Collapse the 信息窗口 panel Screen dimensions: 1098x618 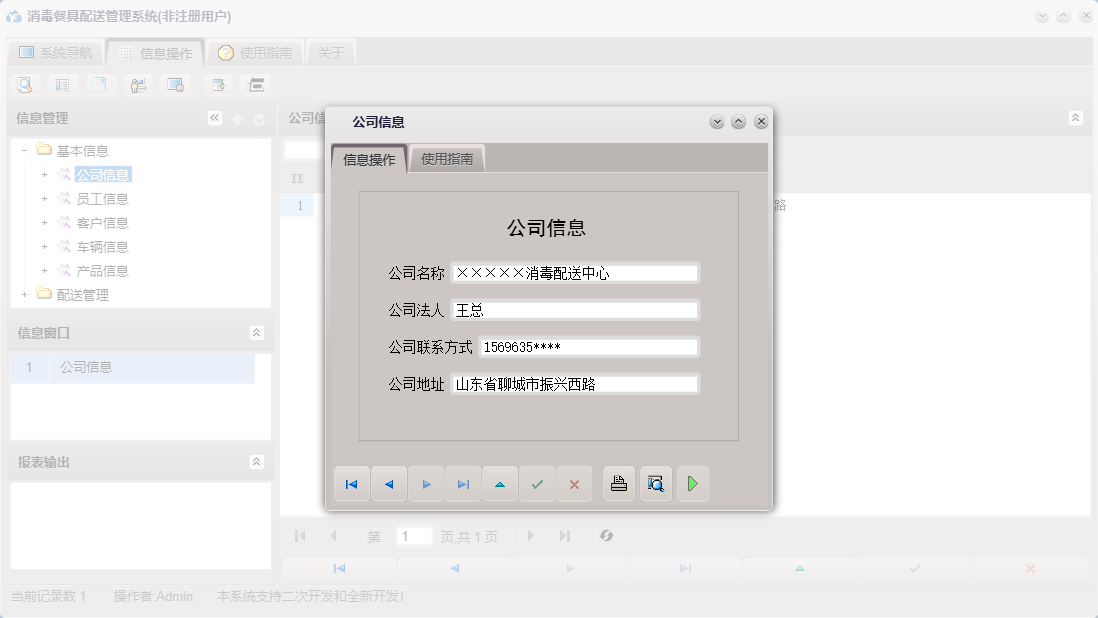click(x=258, y=332)
